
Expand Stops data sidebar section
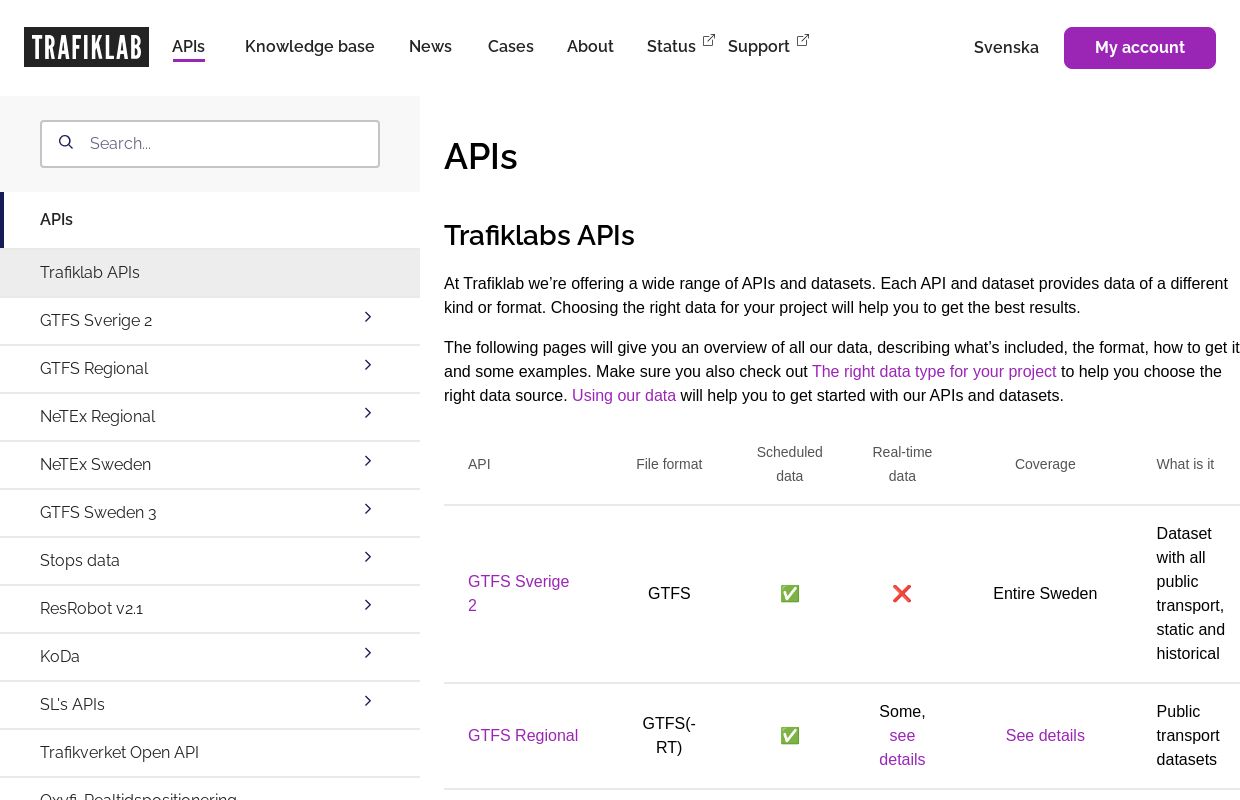[368, 557]
